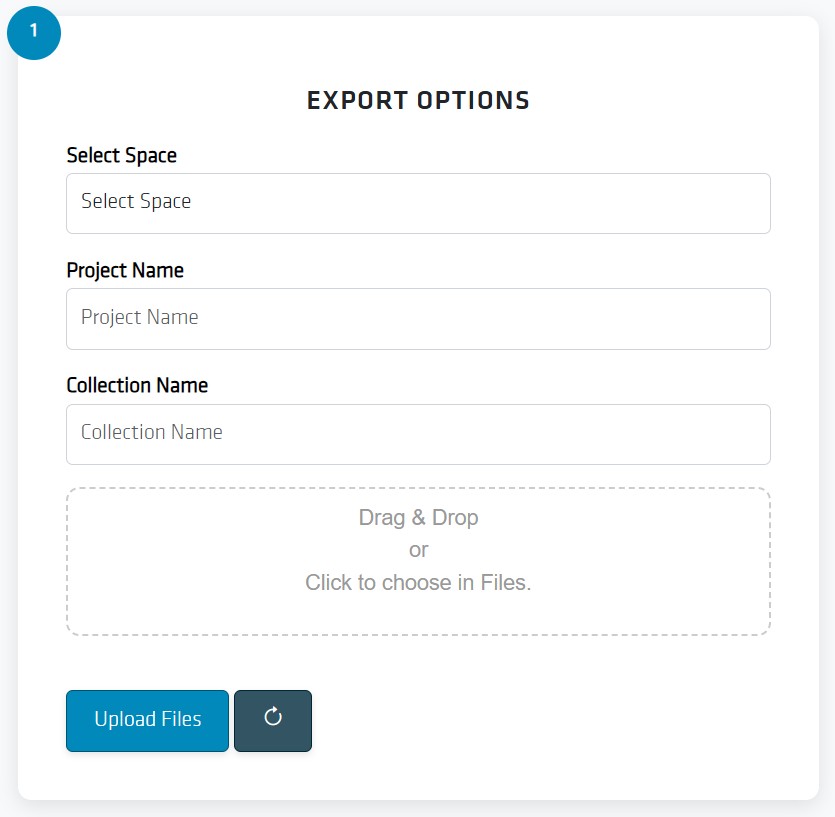Focus the Collection Name text box

(418, 434)
